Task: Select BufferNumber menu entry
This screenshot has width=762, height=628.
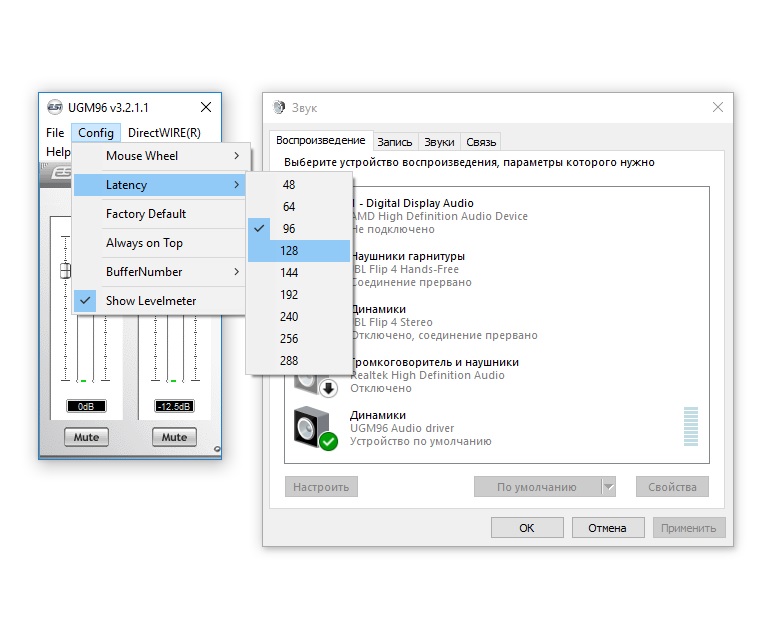Action: pos(159,272)
